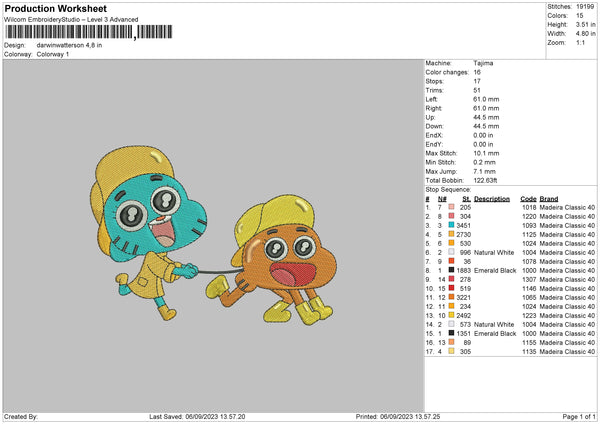Click the 'Stop Sequence:' heading
Image resolution: width=600 pixels, height=424 pixels.
[448, 189]
